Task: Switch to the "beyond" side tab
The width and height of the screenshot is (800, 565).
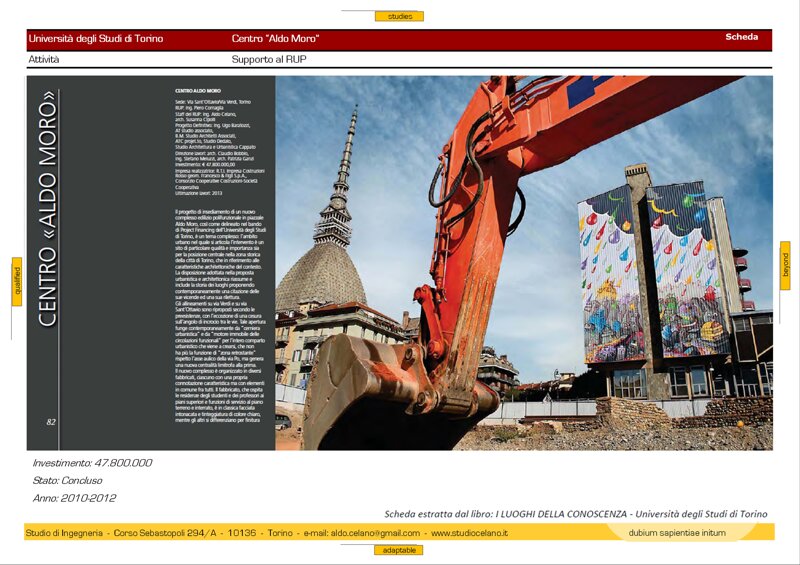Action: 784,266
